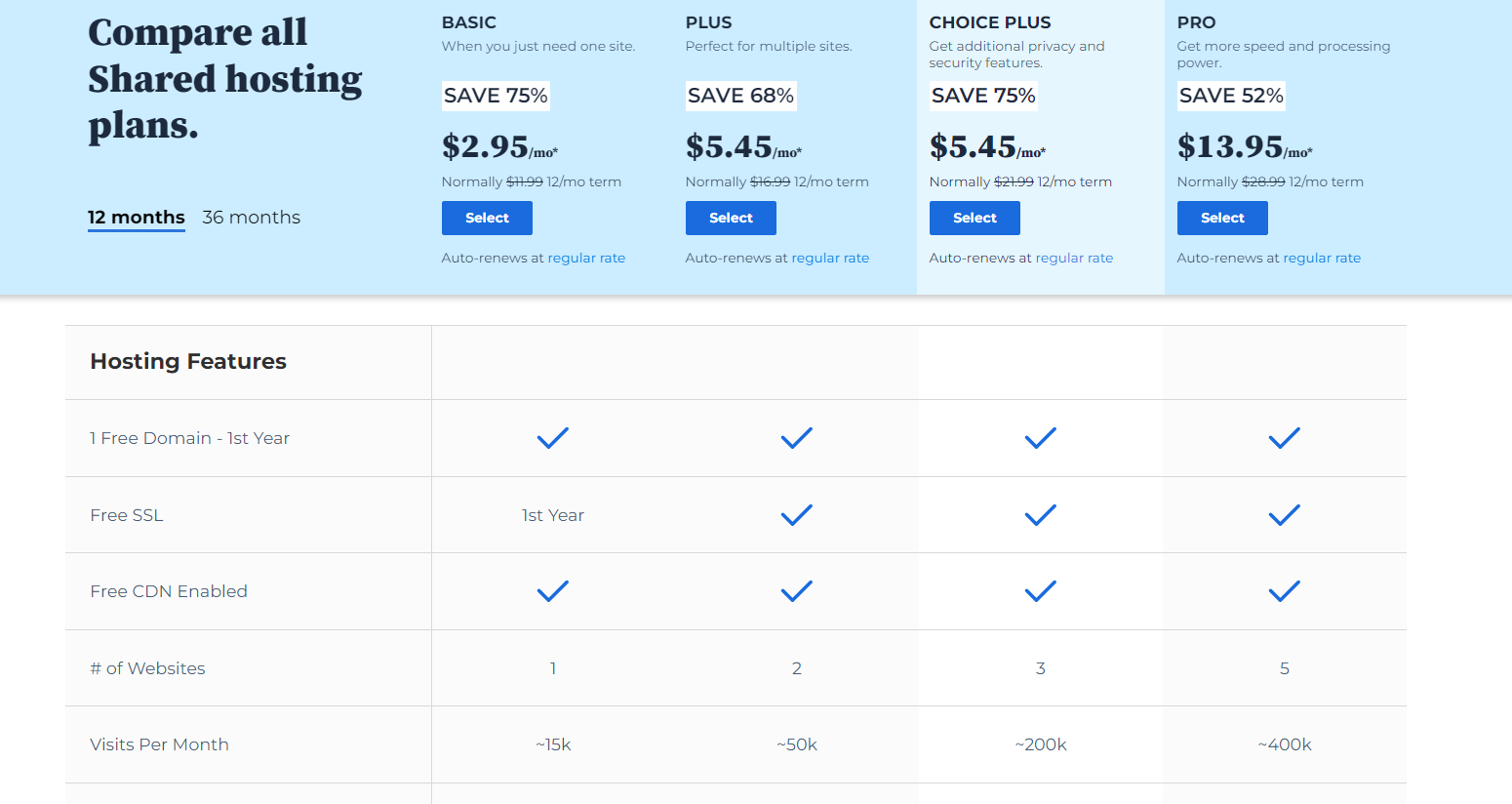
Task: Click the struck-through $21.99 normal price
Action: click(x=1014, y=181)
